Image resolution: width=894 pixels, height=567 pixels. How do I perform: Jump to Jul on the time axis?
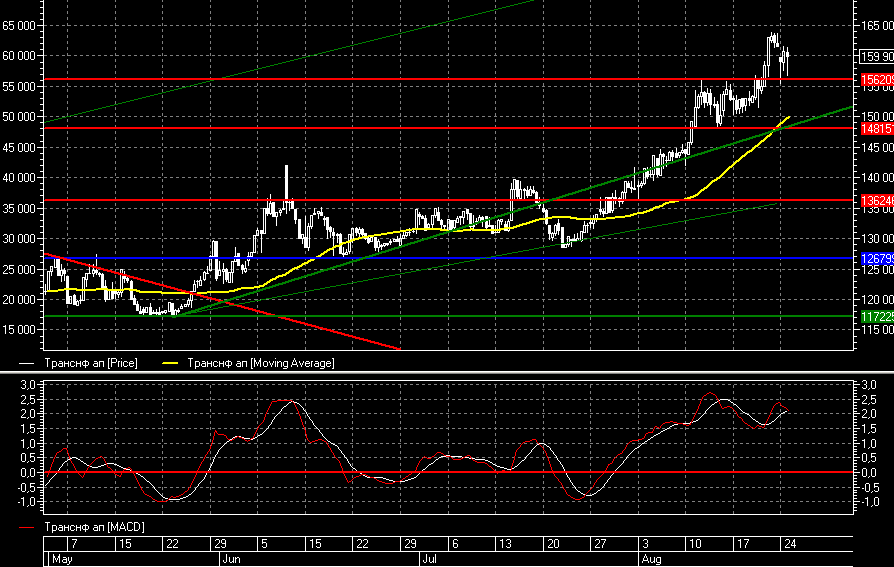[x=427, y=559]
